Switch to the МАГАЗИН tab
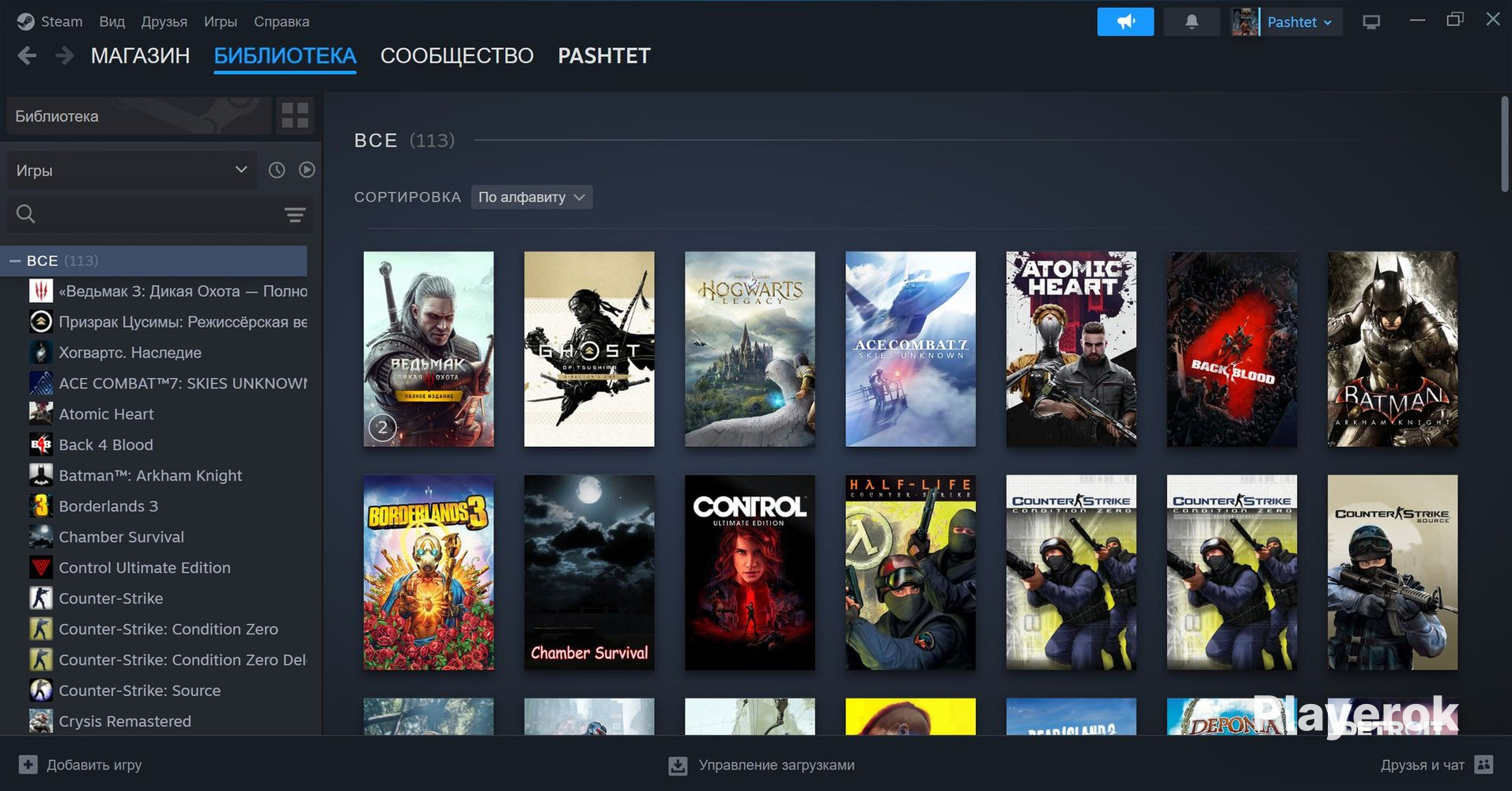Screen dimensions: 1512x791 [x=140, y=55]
